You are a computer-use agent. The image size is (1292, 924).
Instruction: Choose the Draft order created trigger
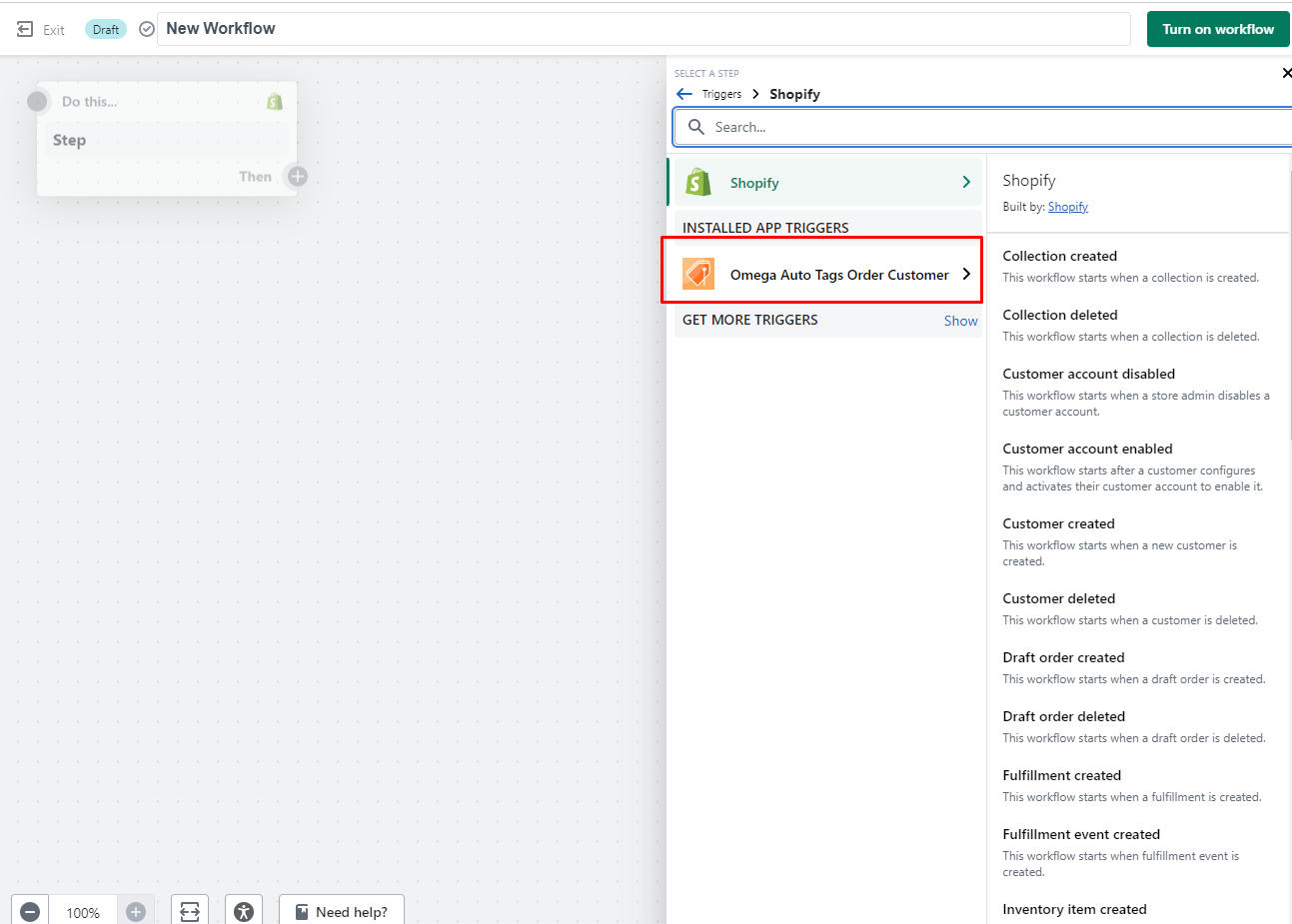click(1063, 658)
